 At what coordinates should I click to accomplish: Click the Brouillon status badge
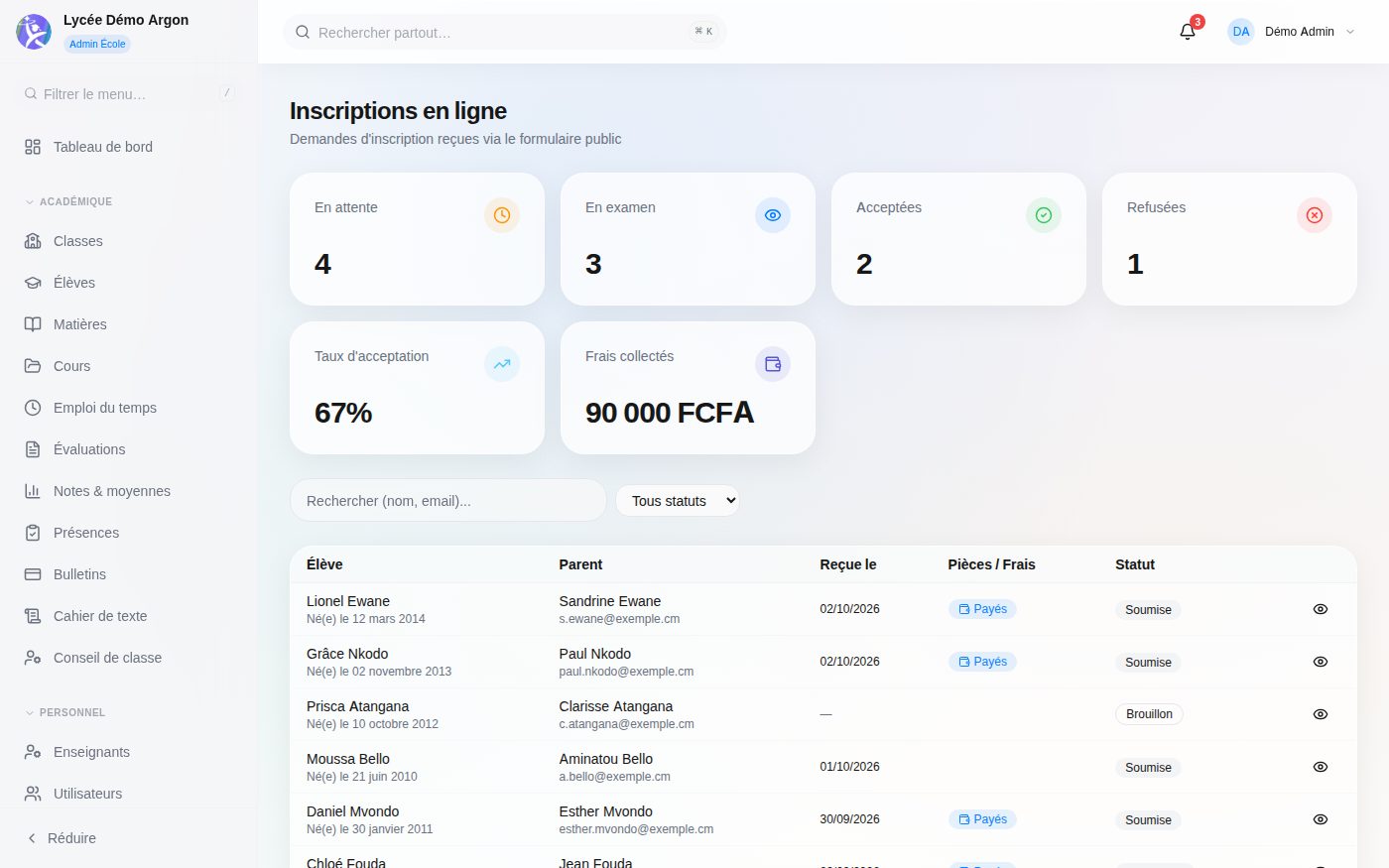coord(1149,714)
